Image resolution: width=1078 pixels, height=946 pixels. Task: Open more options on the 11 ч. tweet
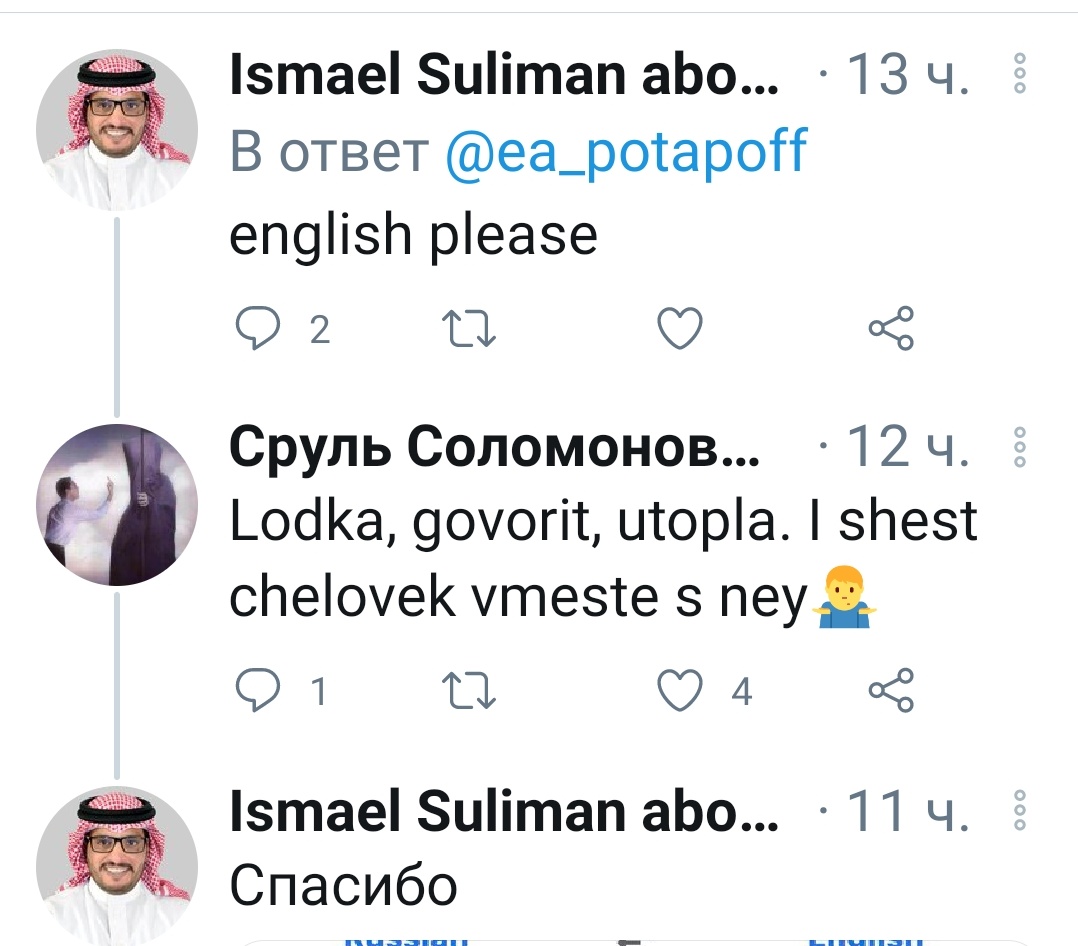point(1020,811)
